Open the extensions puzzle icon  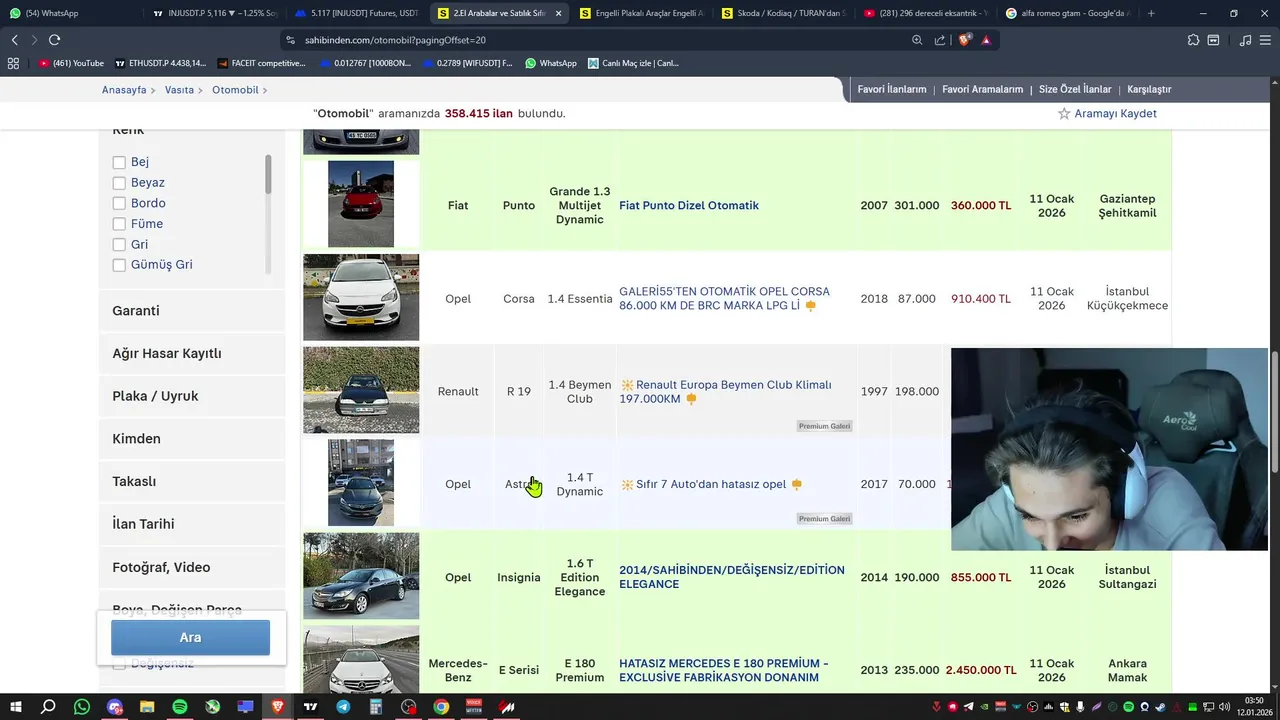tap(1193, 40)
